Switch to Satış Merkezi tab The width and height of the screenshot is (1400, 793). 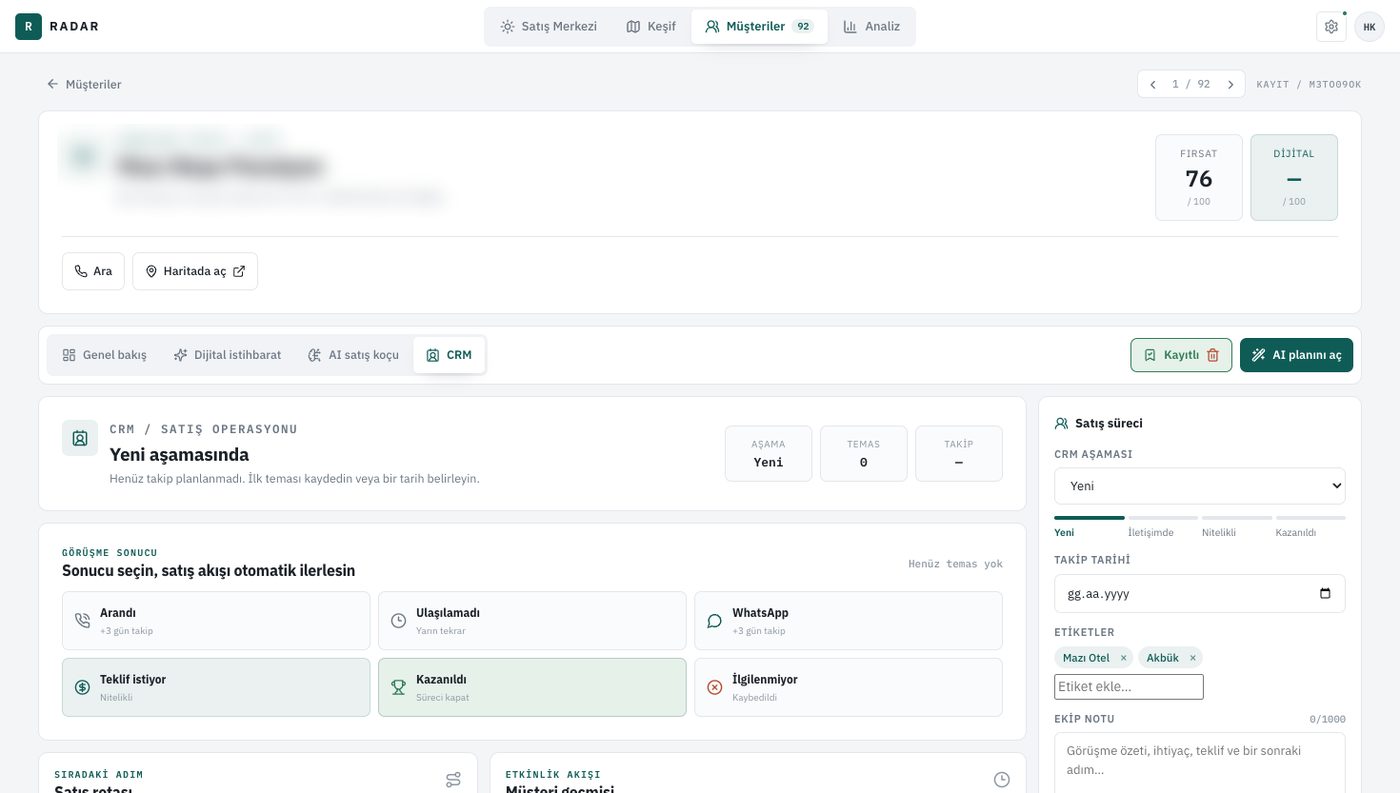pyautogui.click(x=548, y=27)
